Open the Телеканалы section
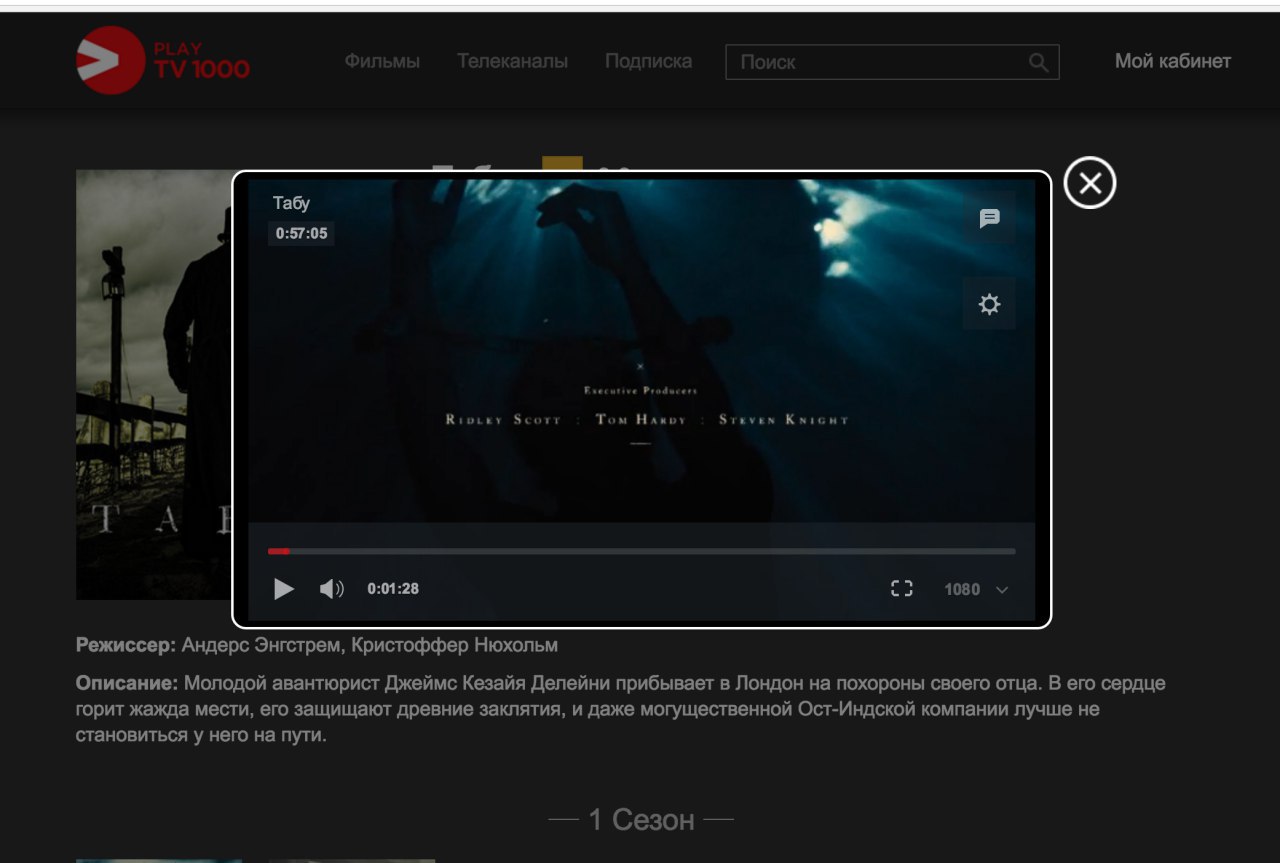 (512, 61)
